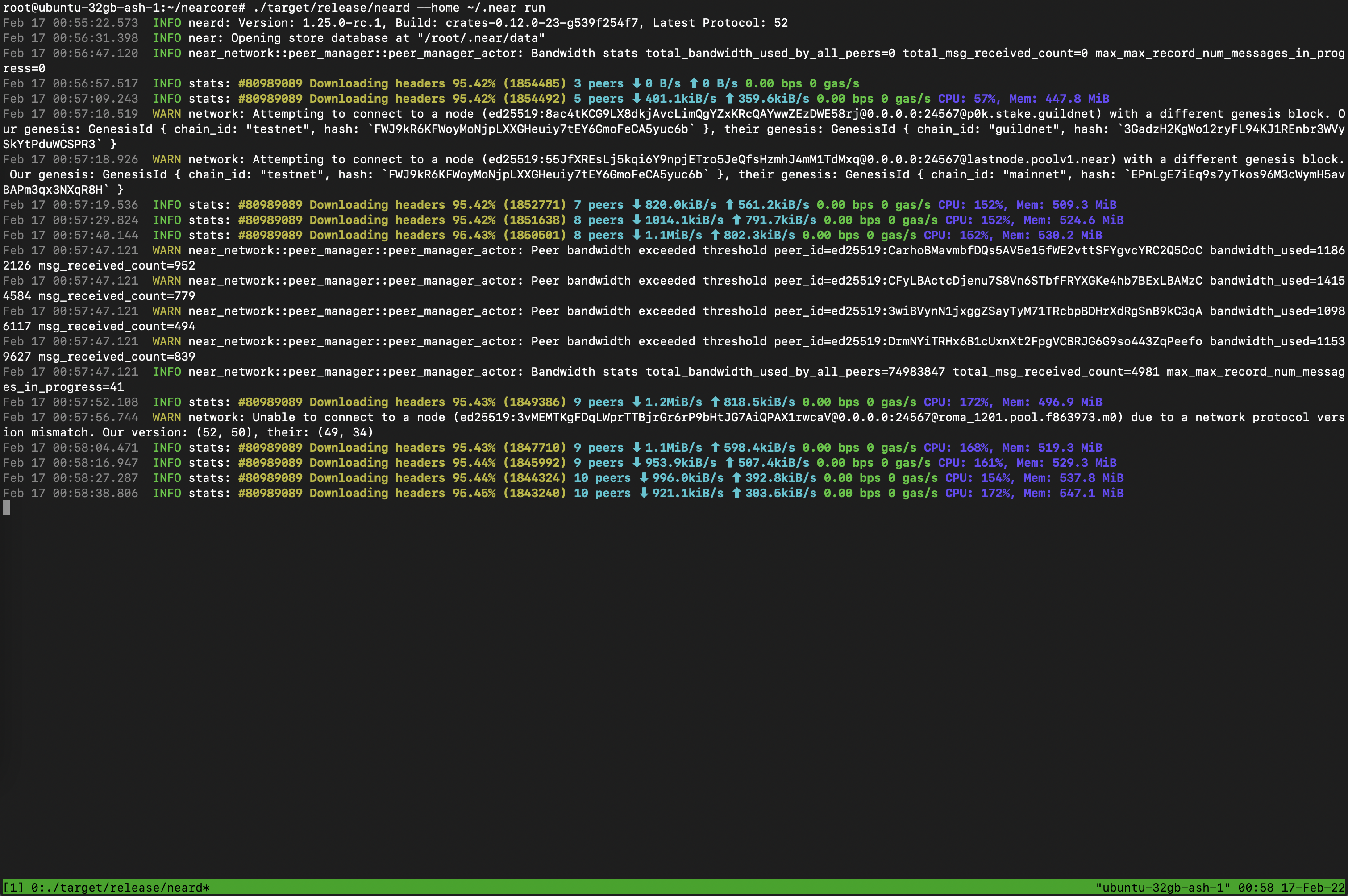The width and height of the screenshot is (1348, 896).
Task: Click block height #80989089 in last line
Action: click(x=270, y=493)
